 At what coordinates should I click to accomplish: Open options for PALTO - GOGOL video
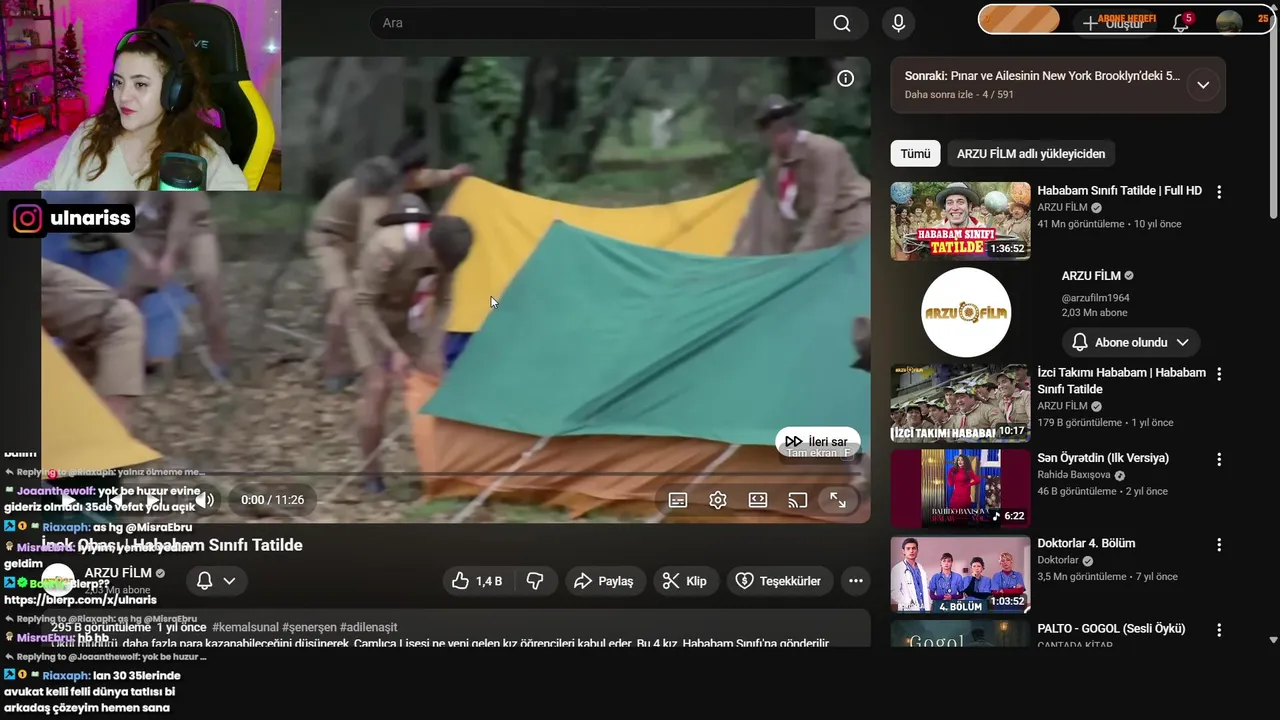pyautogui.click(x=1218, y=630)
